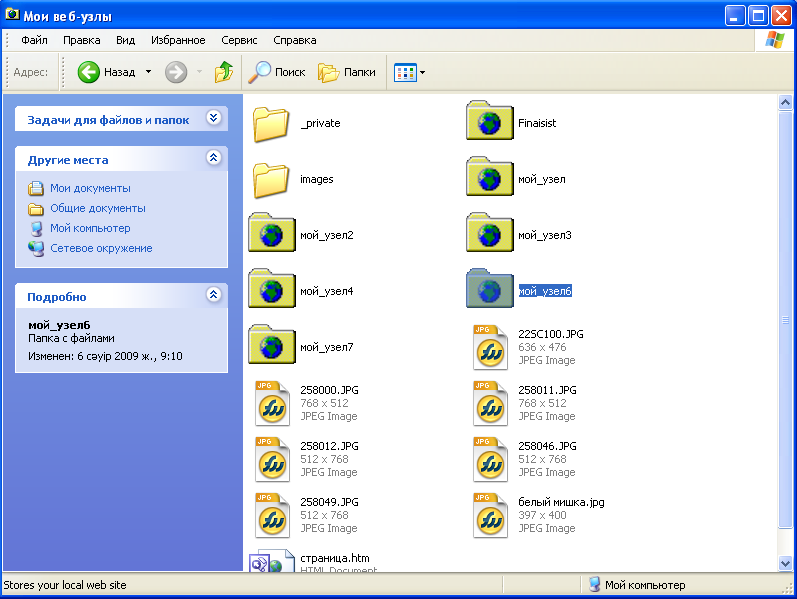Viewport: 797px width, 599px height.
Task: Click the _private folder name
Action: [x=320, y=123]
